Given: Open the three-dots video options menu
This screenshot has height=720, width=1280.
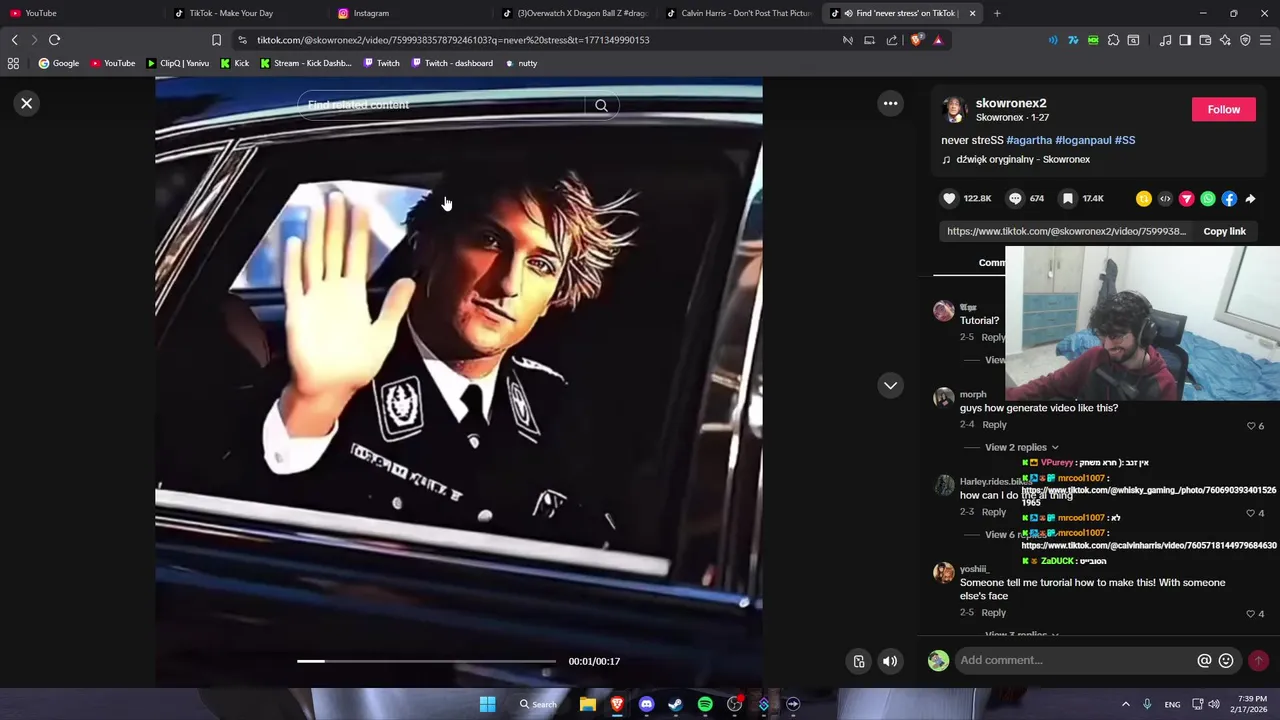Looking at the screenshot, I should pos(890,103).
